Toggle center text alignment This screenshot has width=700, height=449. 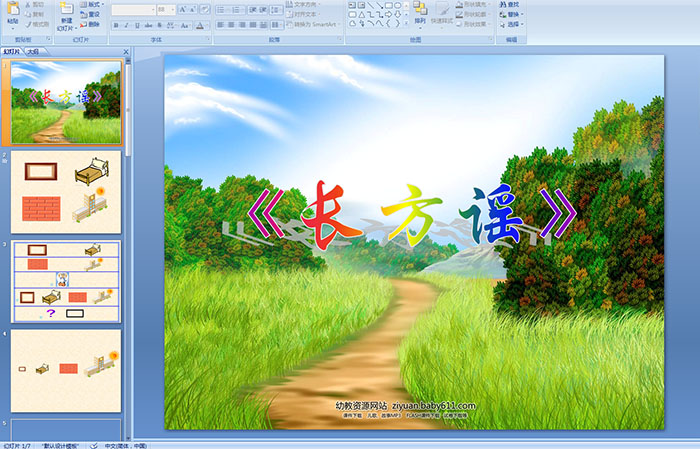[231, 25]
